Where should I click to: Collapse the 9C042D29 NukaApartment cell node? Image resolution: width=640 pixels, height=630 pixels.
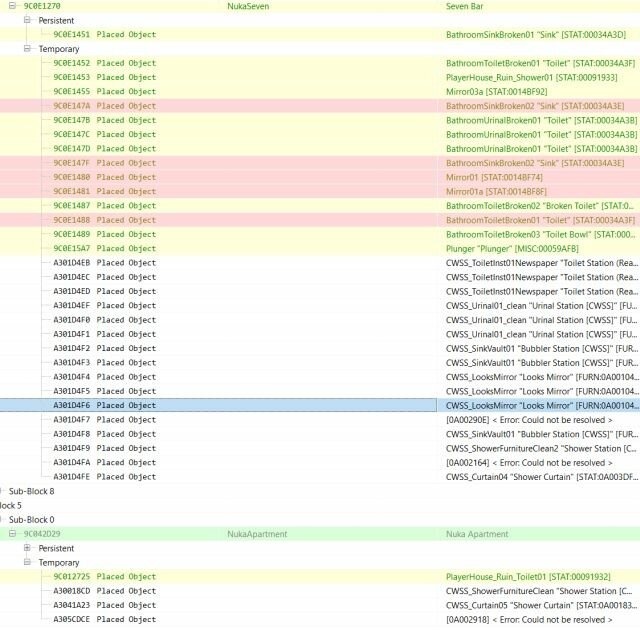12,533
